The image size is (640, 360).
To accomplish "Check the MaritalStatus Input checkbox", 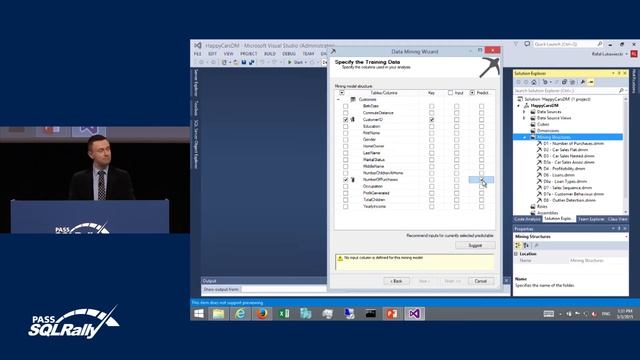I will [456, 160].
